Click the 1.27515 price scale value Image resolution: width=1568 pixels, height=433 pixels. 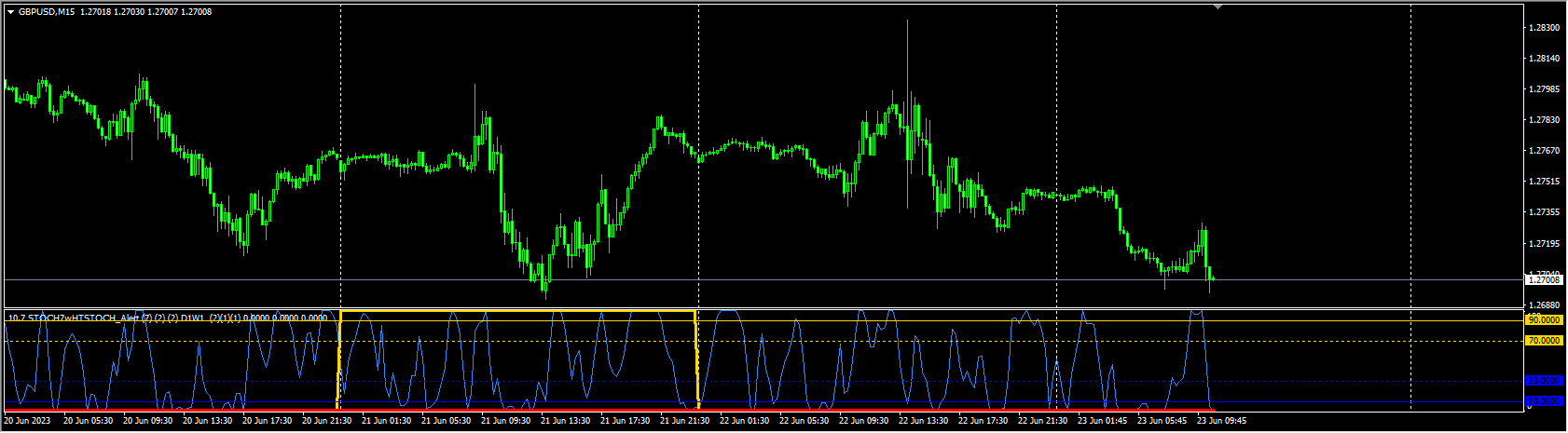1544,182
